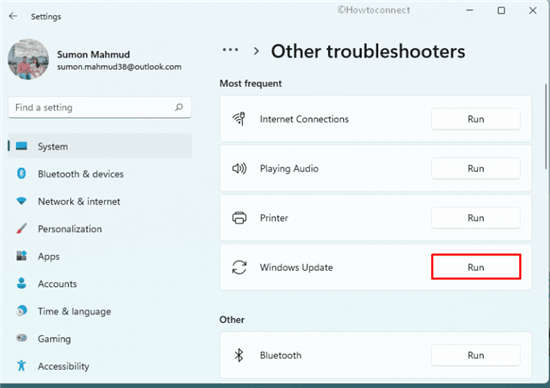Image resolution: width=550 pixels, height=388 pixels.
Task: Click the Most frequent section heading
Action: pyautogui.click(x=250, y=83)
